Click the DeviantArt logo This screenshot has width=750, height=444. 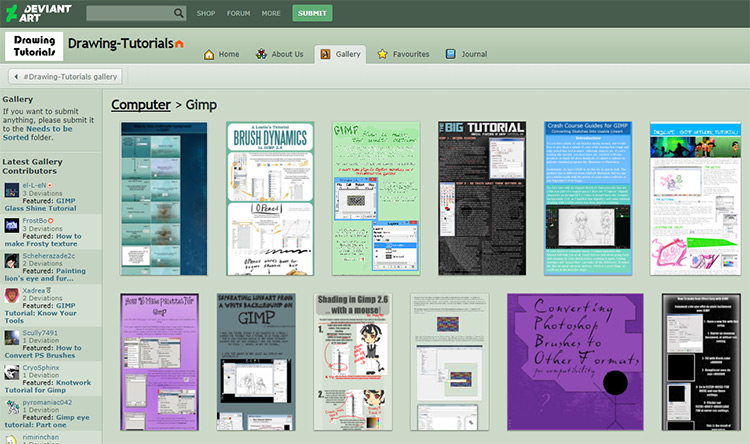39,13
